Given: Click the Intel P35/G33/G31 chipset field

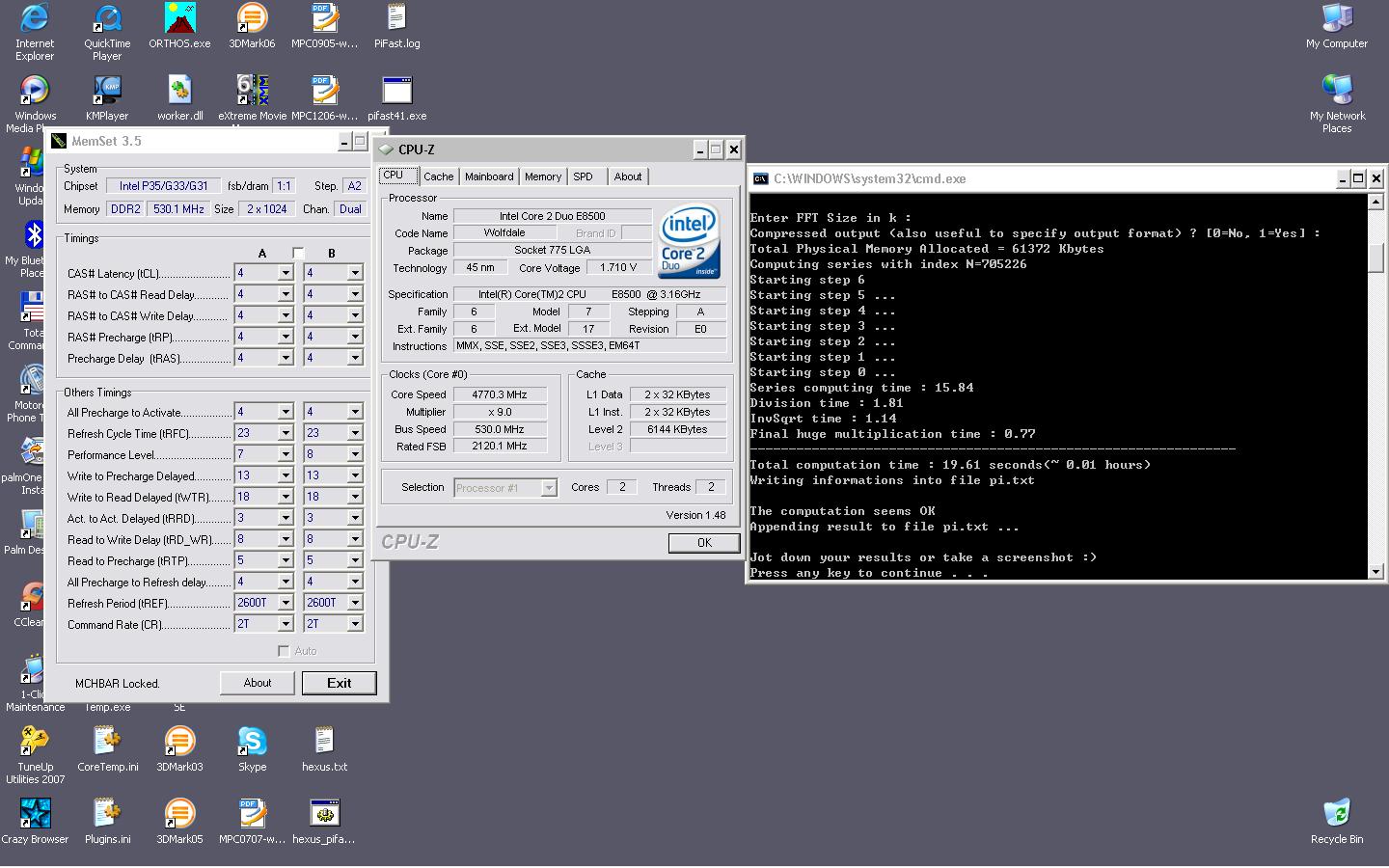Looking at the screenshot, I should coord(164,186).
